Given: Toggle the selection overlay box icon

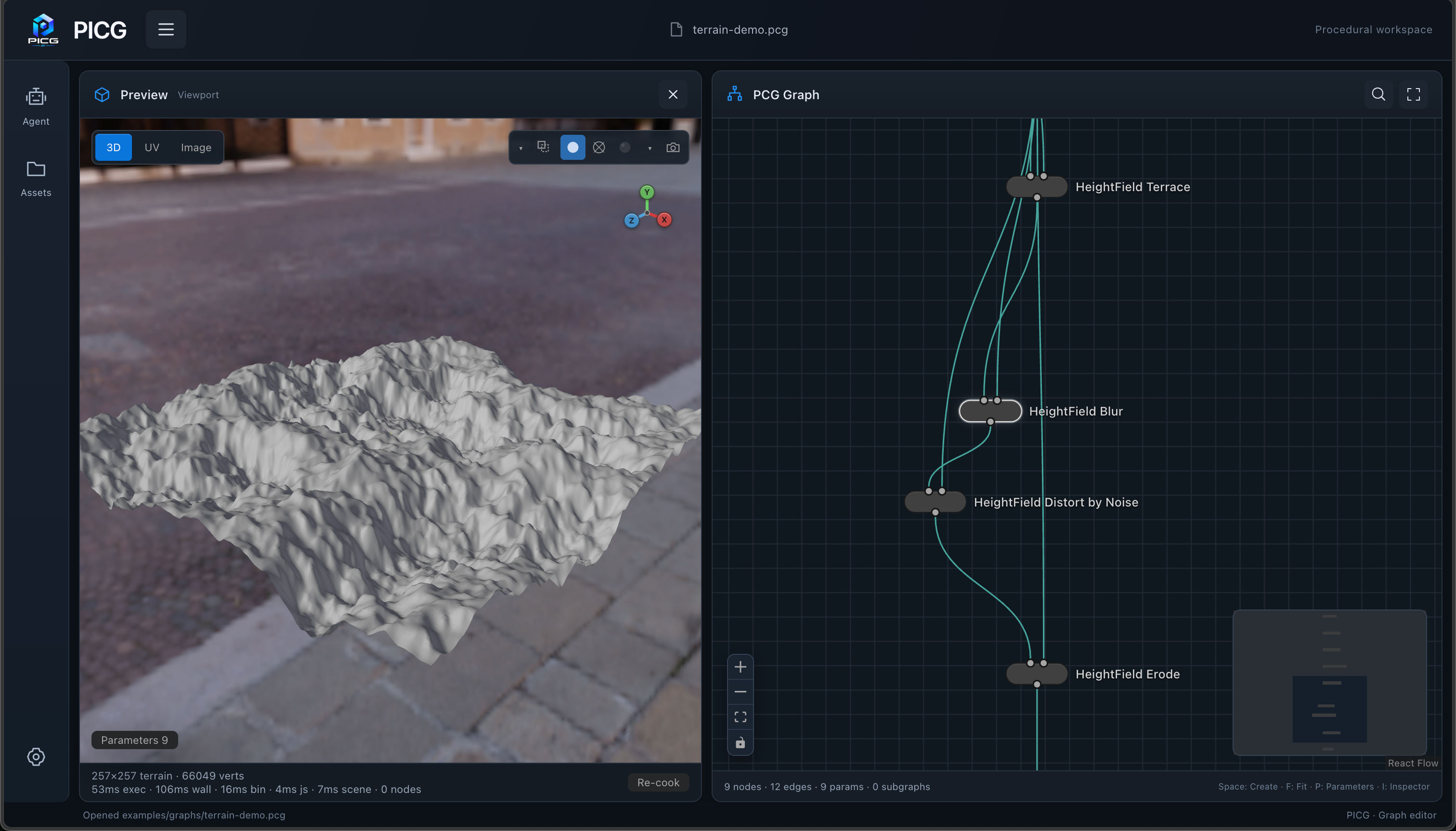Looking at the screenshot, I should (x=544, y=147).
